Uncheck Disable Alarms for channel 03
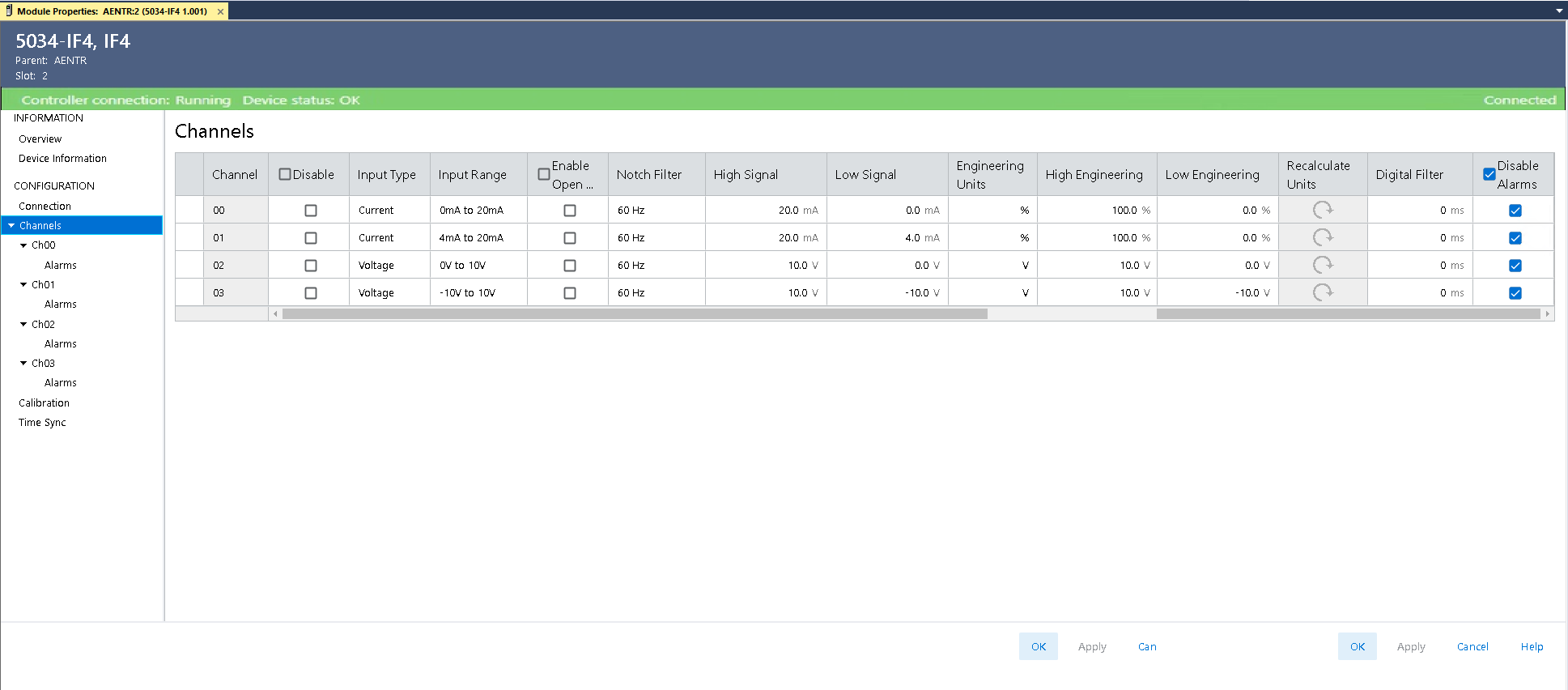 click(1515, 293)
